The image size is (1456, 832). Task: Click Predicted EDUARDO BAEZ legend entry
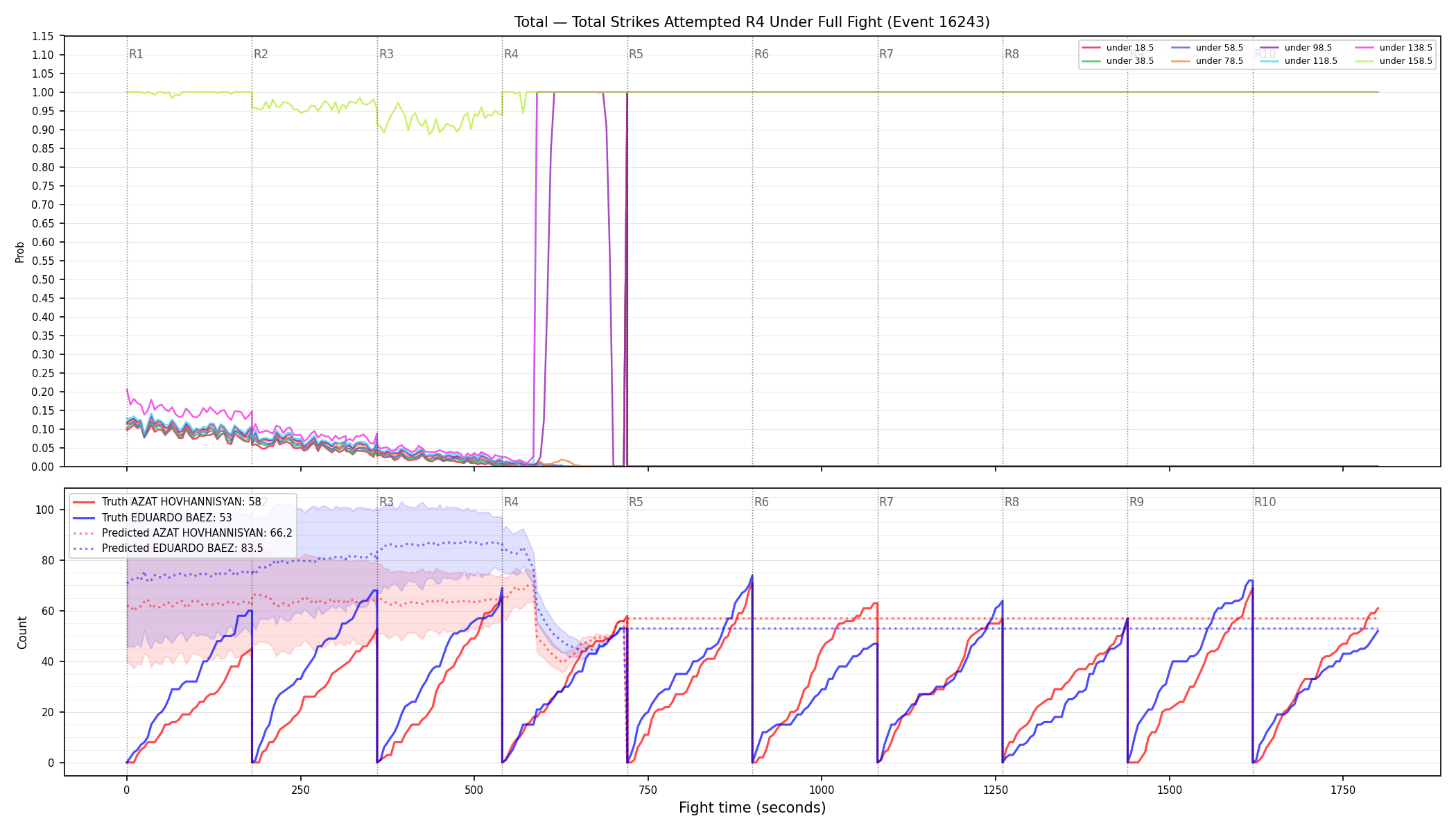pyautogui.click(x=168, y=548)
